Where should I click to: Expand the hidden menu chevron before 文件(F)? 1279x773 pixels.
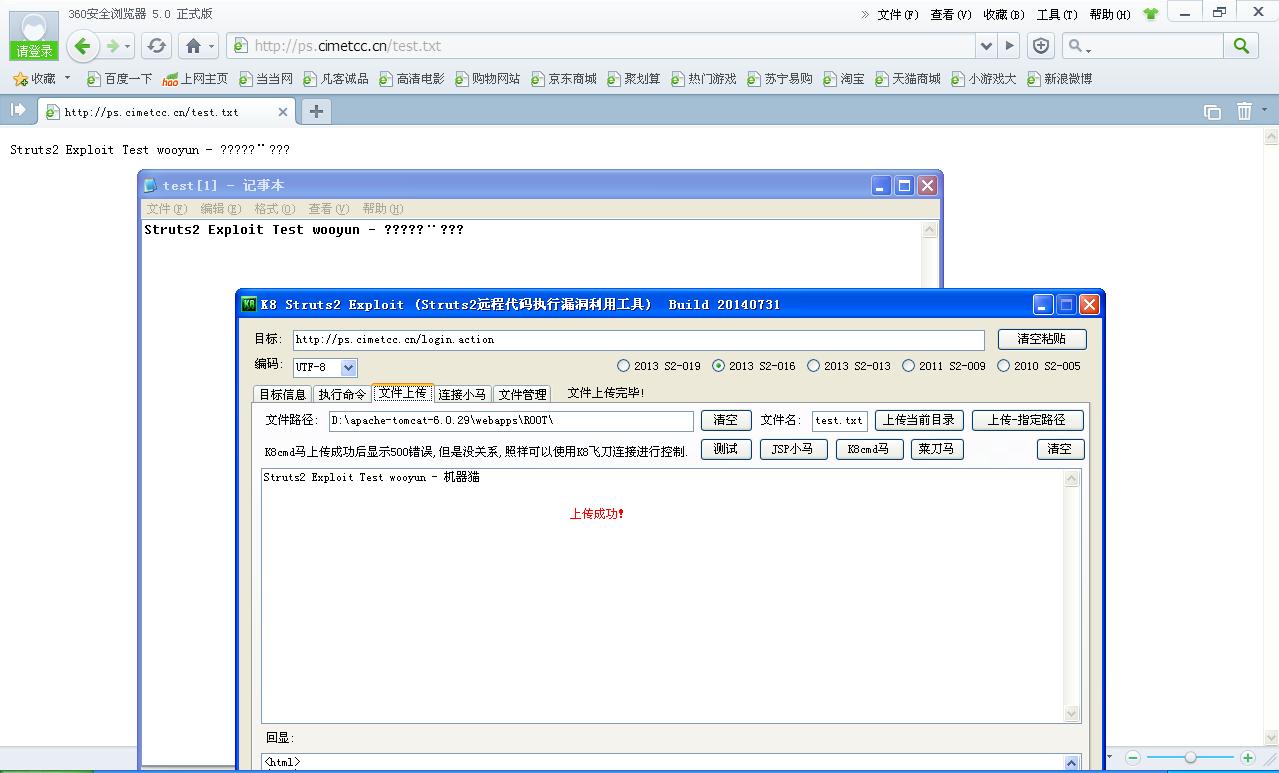[865, 14]
